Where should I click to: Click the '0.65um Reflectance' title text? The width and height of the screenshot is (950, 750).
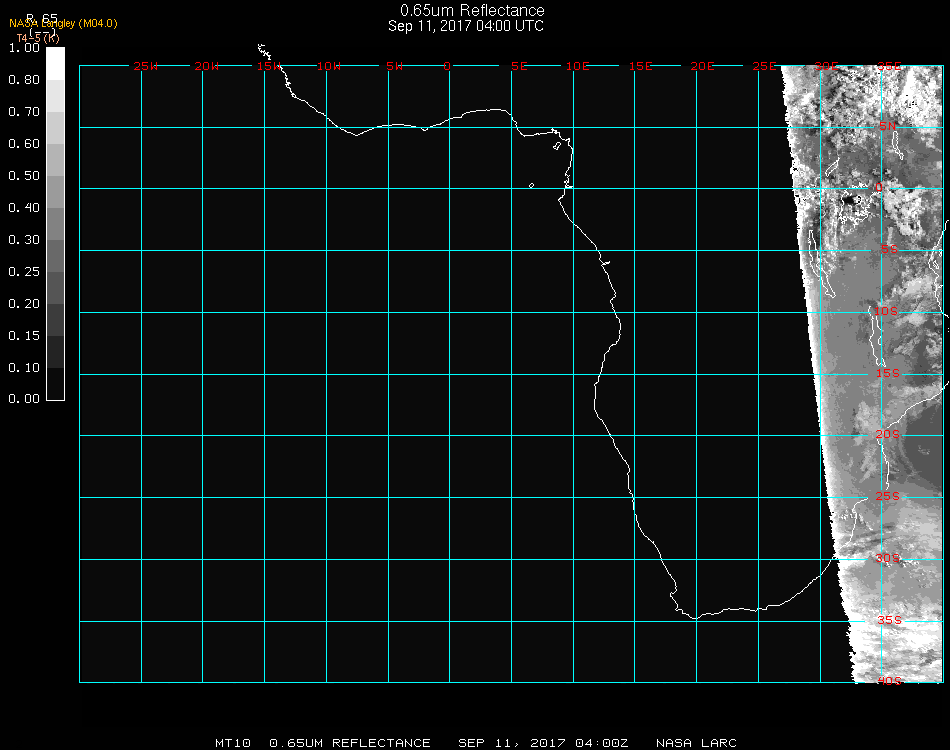pos(472,11)
